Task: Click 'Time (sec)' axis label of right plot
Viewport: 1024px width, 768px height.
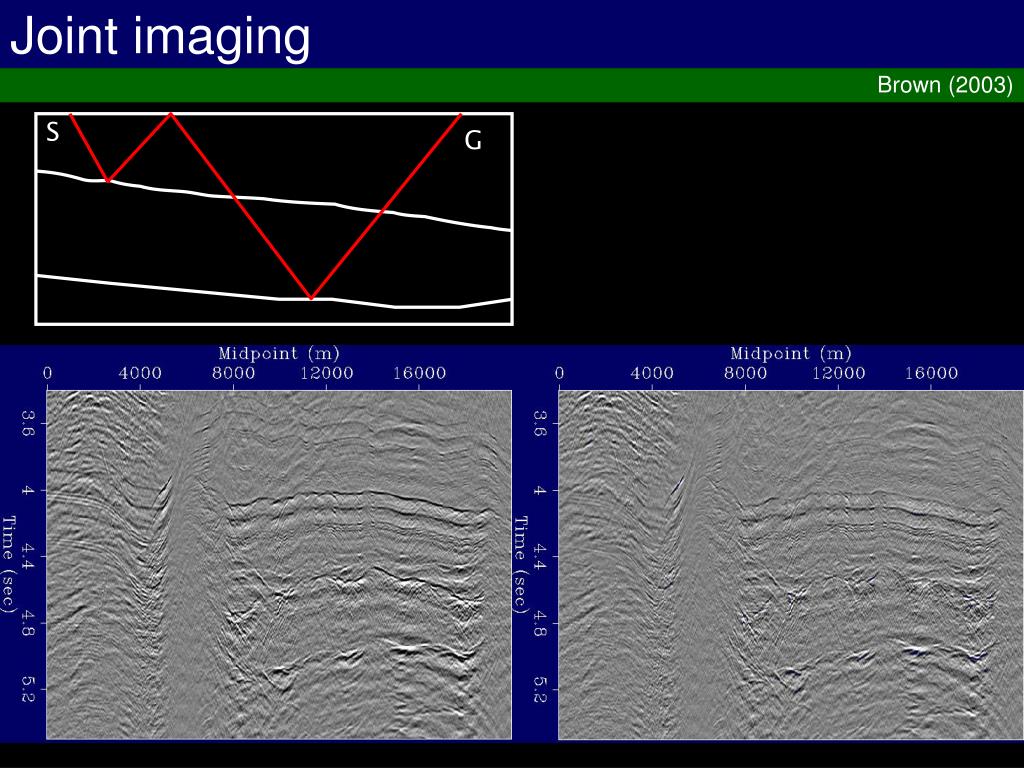Action: coord(520,564)
